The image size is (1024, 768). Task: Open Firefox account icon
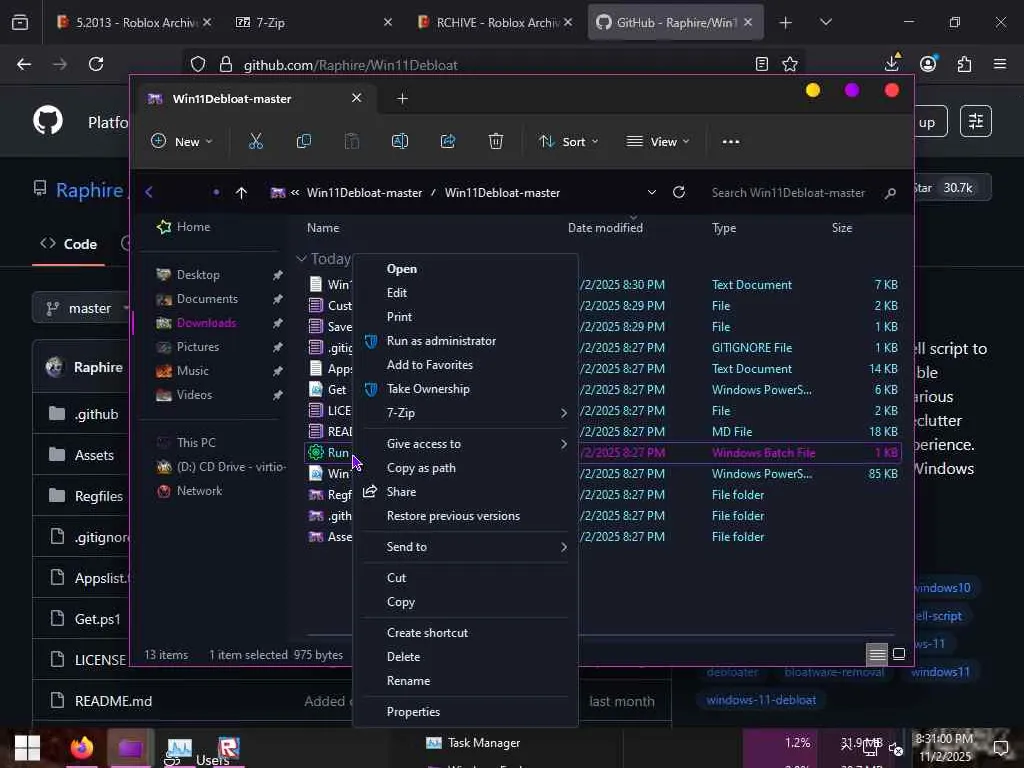coord(928,63)
